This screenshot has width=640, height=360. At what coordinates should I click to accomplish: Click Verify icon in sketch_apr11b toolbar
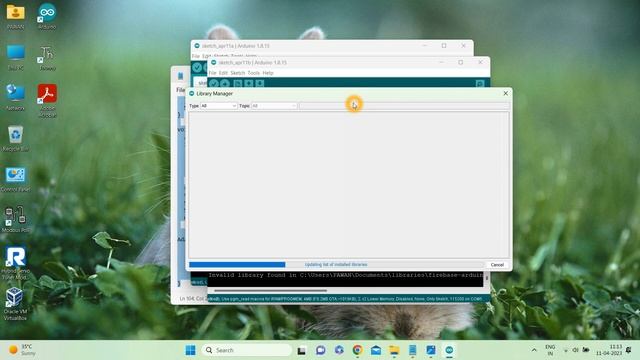tap(214, 83)
